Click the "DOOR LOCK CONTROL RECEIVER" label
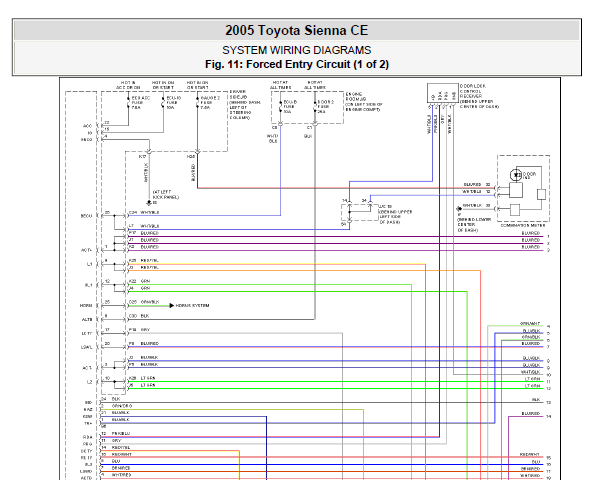This screenshot has width=599, height=480. tap(473, 91)
